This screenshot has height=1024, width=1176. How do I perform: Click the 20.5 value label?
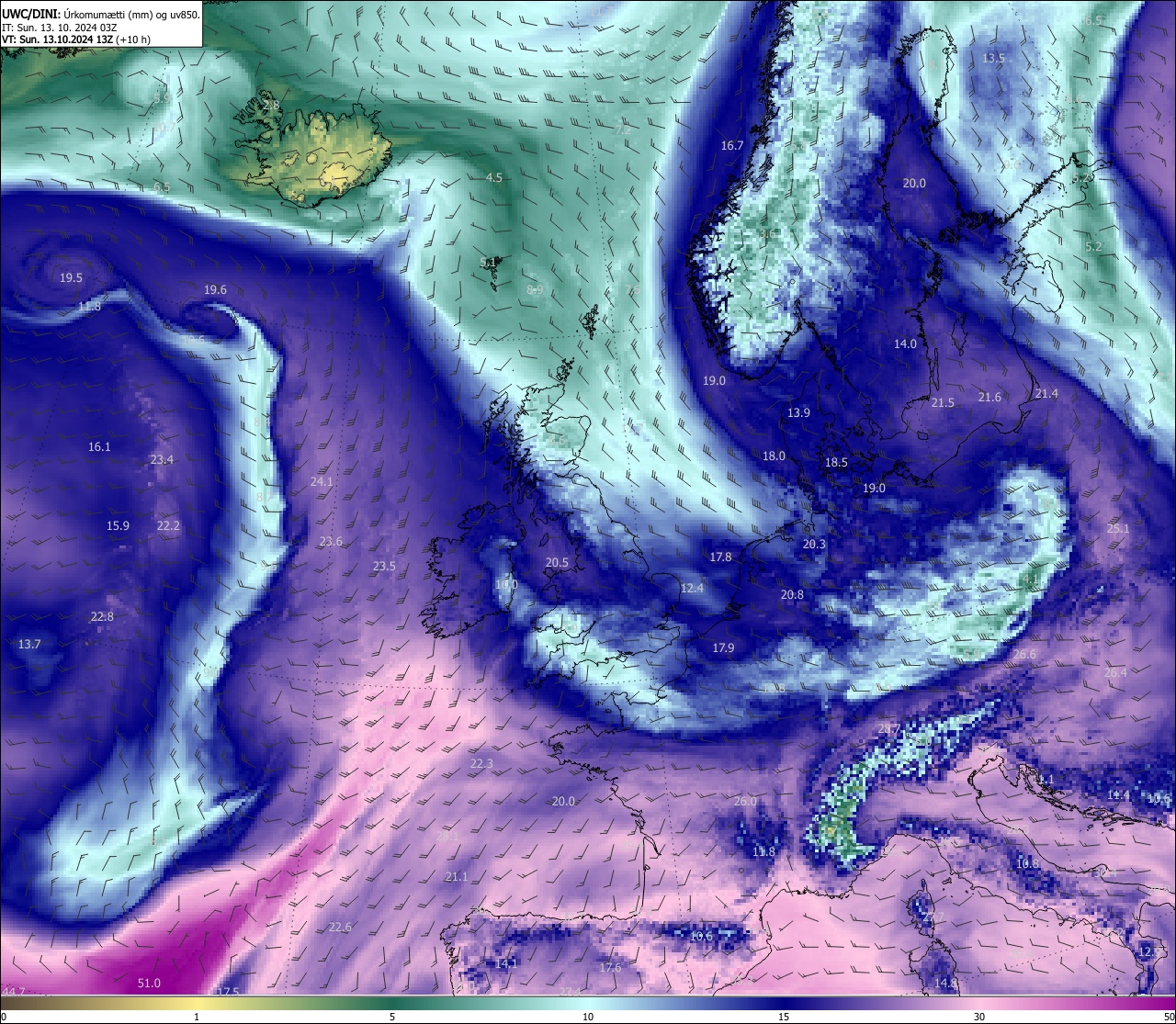pos(557,563)
